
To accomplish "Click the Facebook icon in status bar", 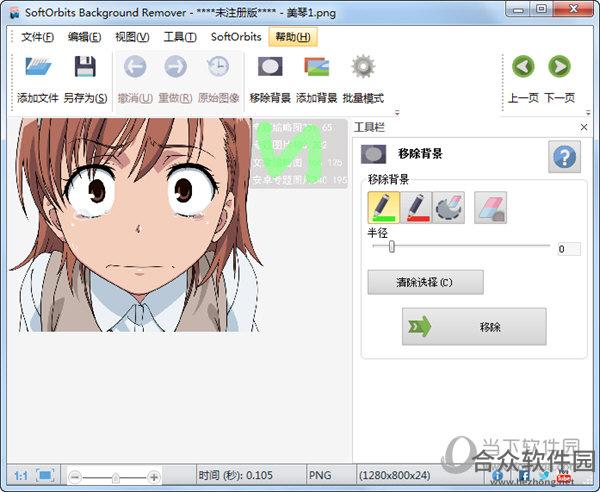I will pyautogui.click(x=524, y=476).
